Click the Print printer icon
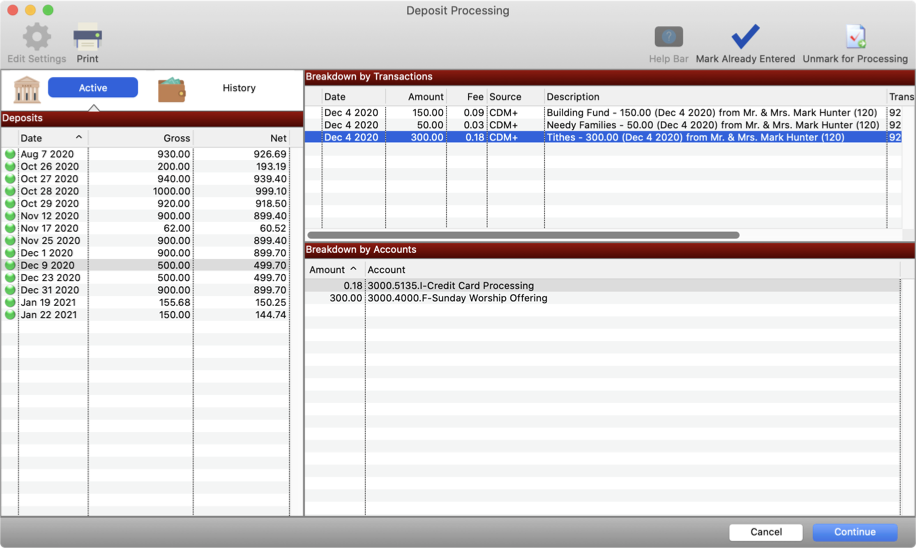The width and height of the screenshot is (916, 548). (x=87, y=38)
